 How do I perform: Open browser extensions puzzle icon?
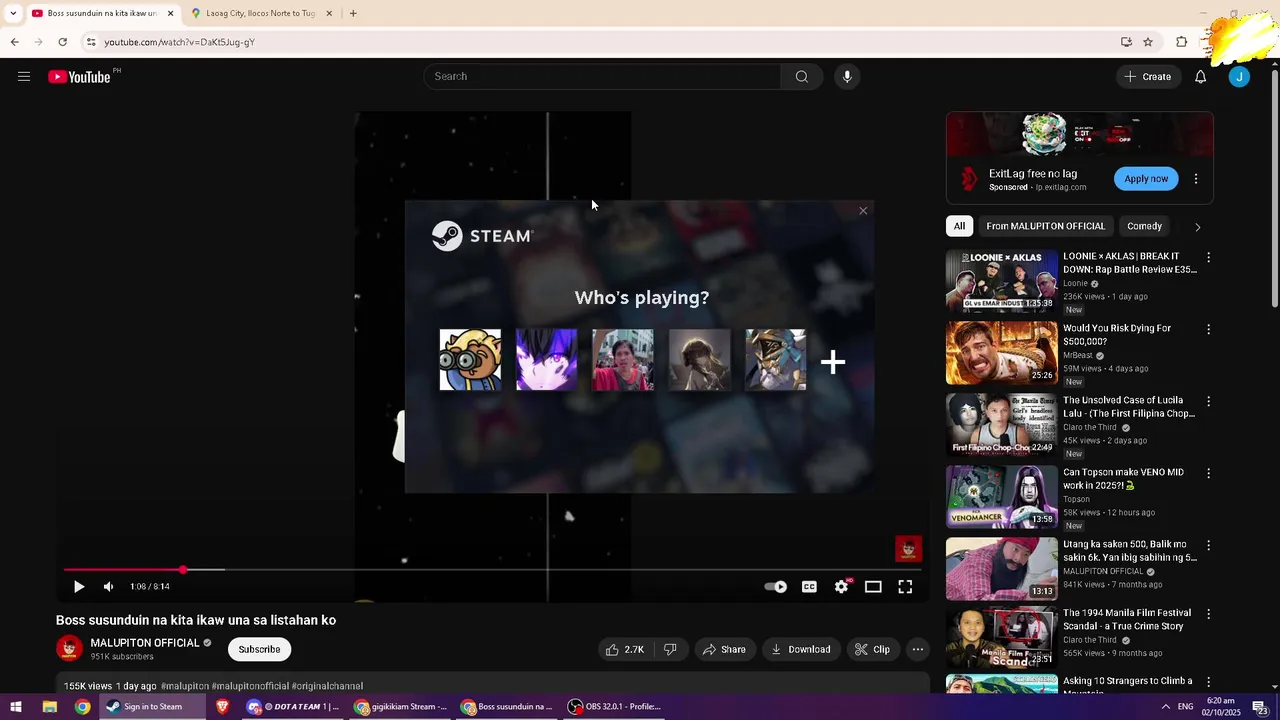pos(1182,42)
